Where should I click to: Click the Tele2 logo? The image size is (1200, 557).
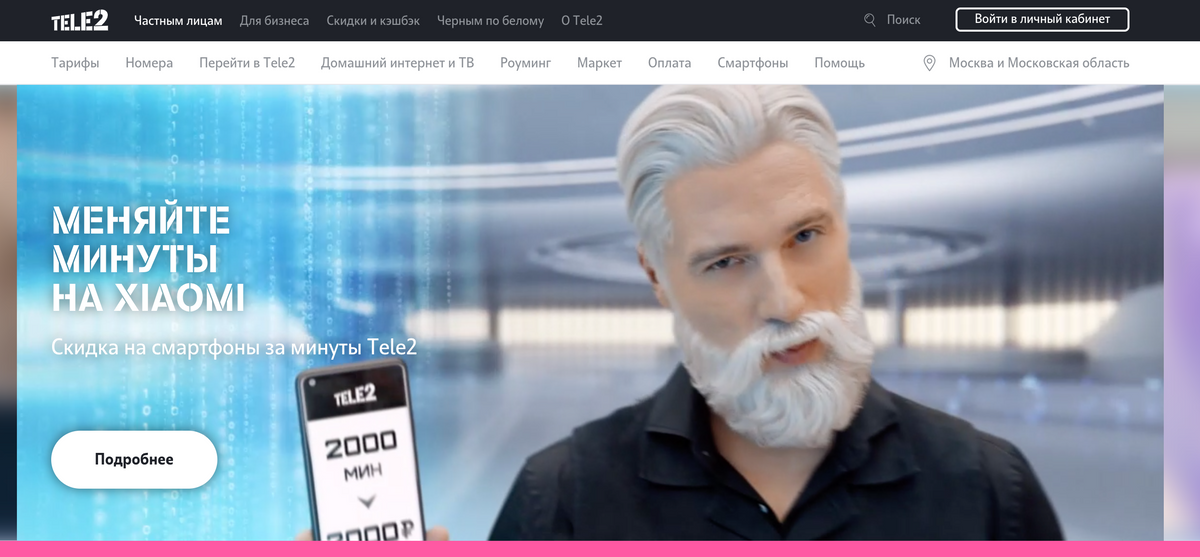pos(80,20)
